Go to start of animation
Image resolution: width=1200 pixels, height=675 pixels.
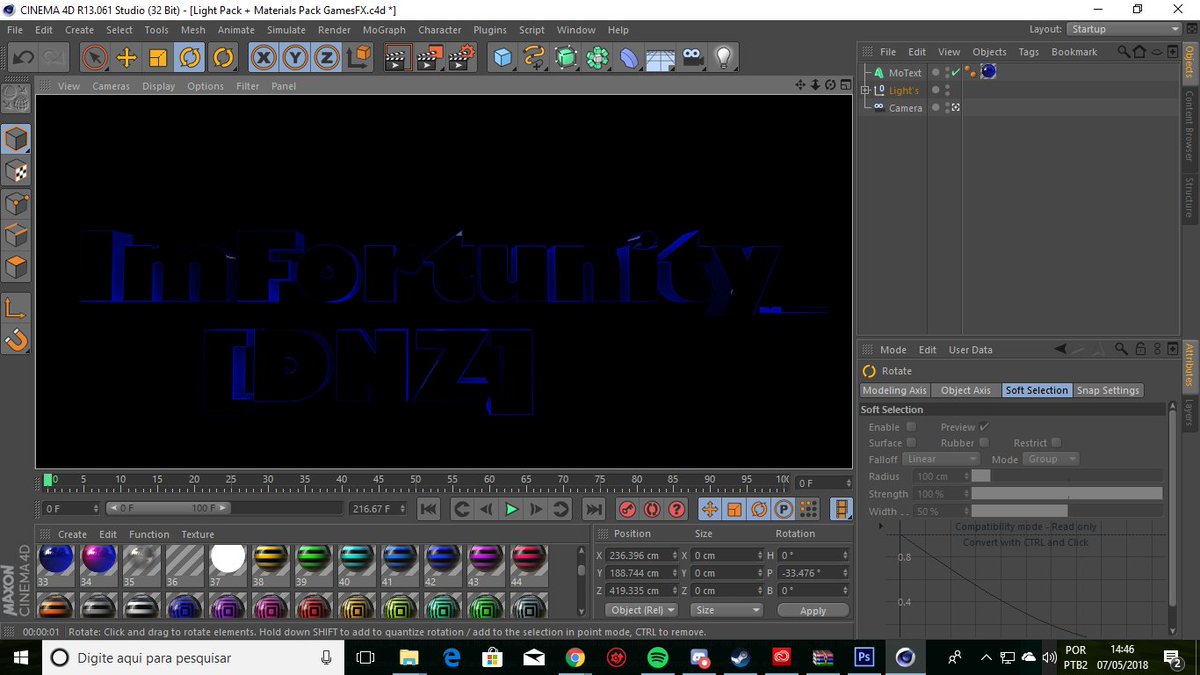[428, 509]
